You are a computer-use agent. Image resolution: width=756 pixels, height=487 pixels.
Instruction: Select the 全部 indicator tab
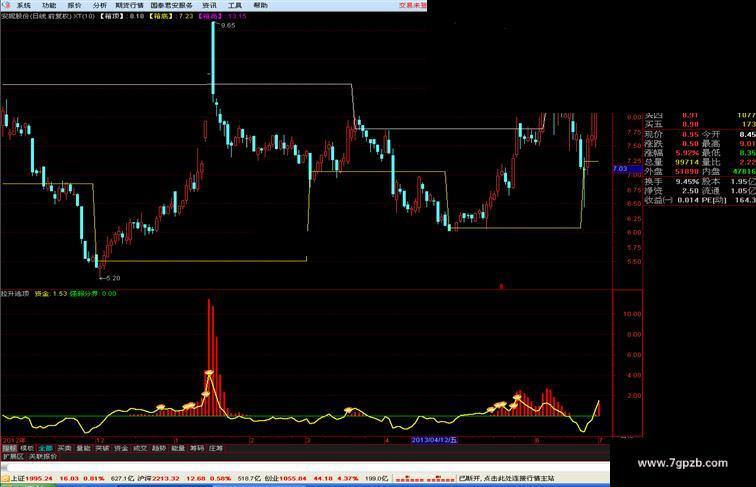46,448
